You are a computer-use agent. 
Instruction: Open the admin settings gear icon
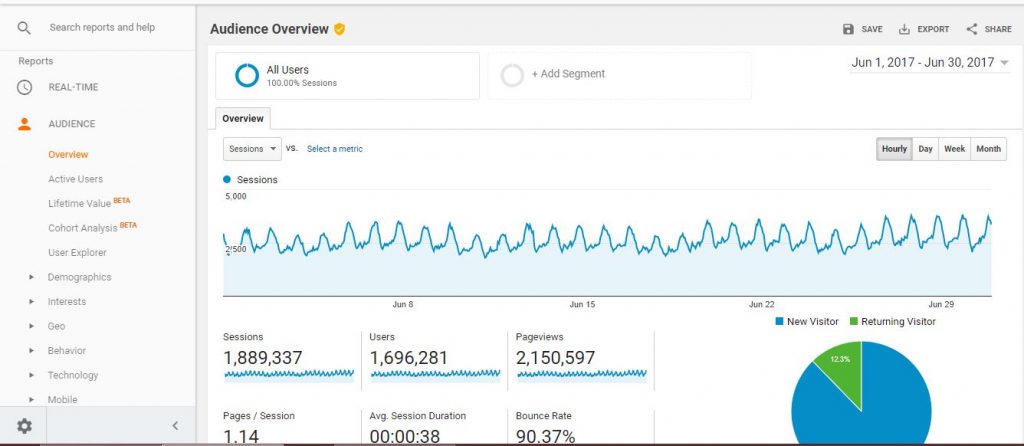click(x=24, y=426)
